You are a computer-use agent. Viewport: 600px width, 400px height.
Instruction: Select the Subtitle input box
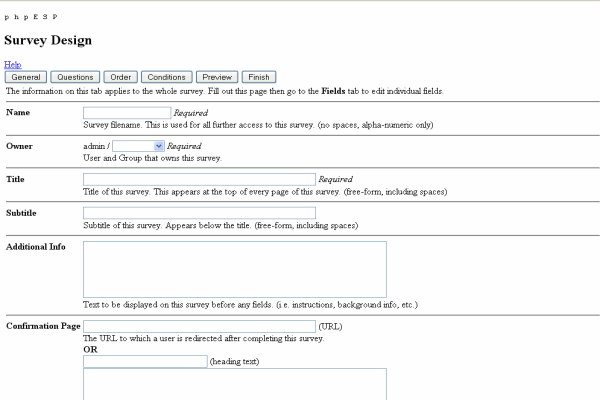coord(199,213)
